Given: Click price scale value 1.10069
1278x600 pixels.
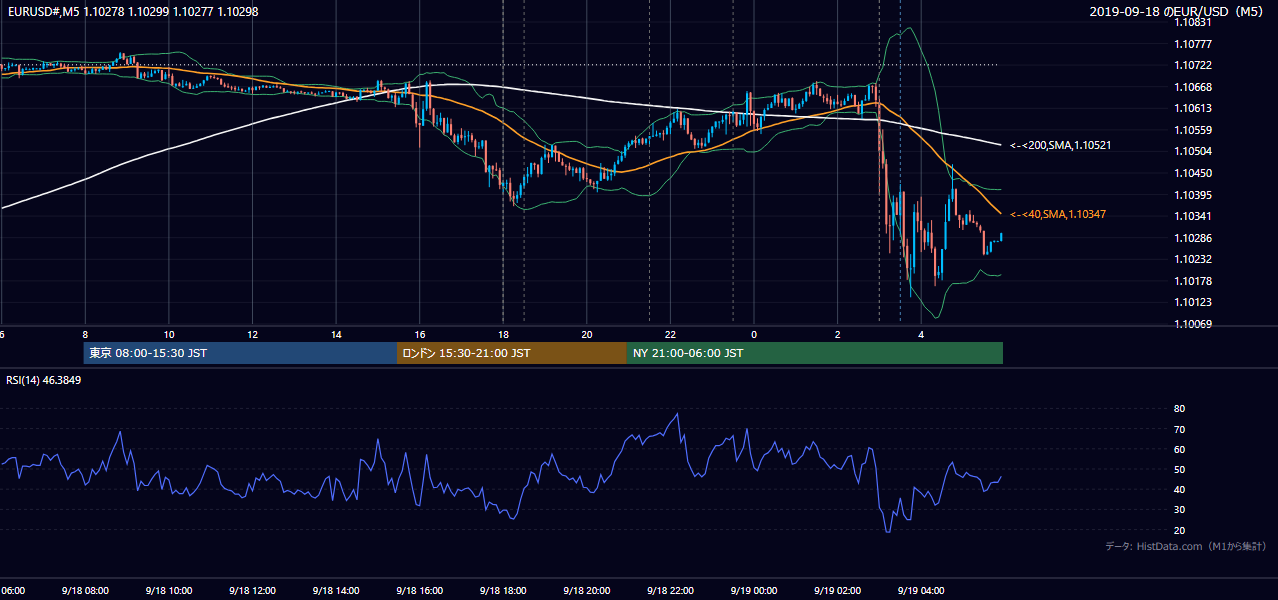Looking at the screenshot, I should [x=1195, y=324].
